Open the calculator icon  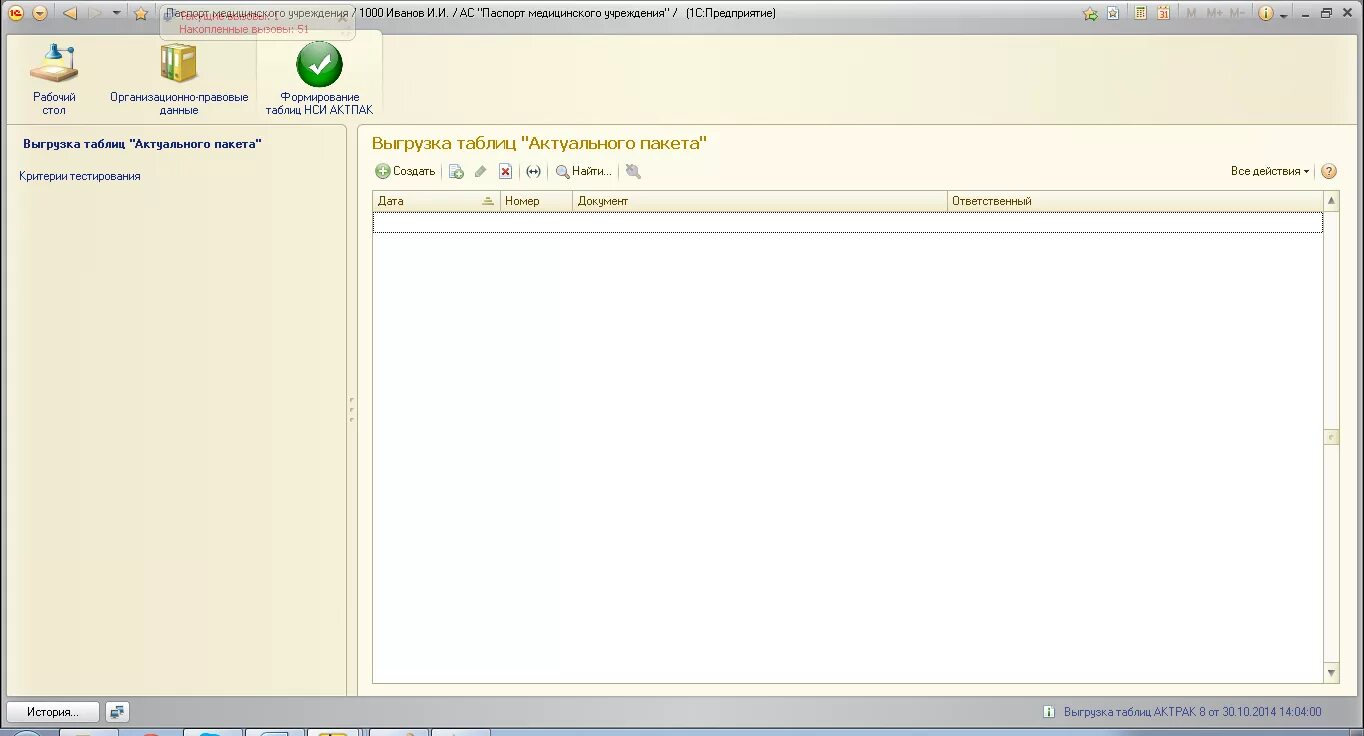pyautogui.click(x=1140, y=13)
